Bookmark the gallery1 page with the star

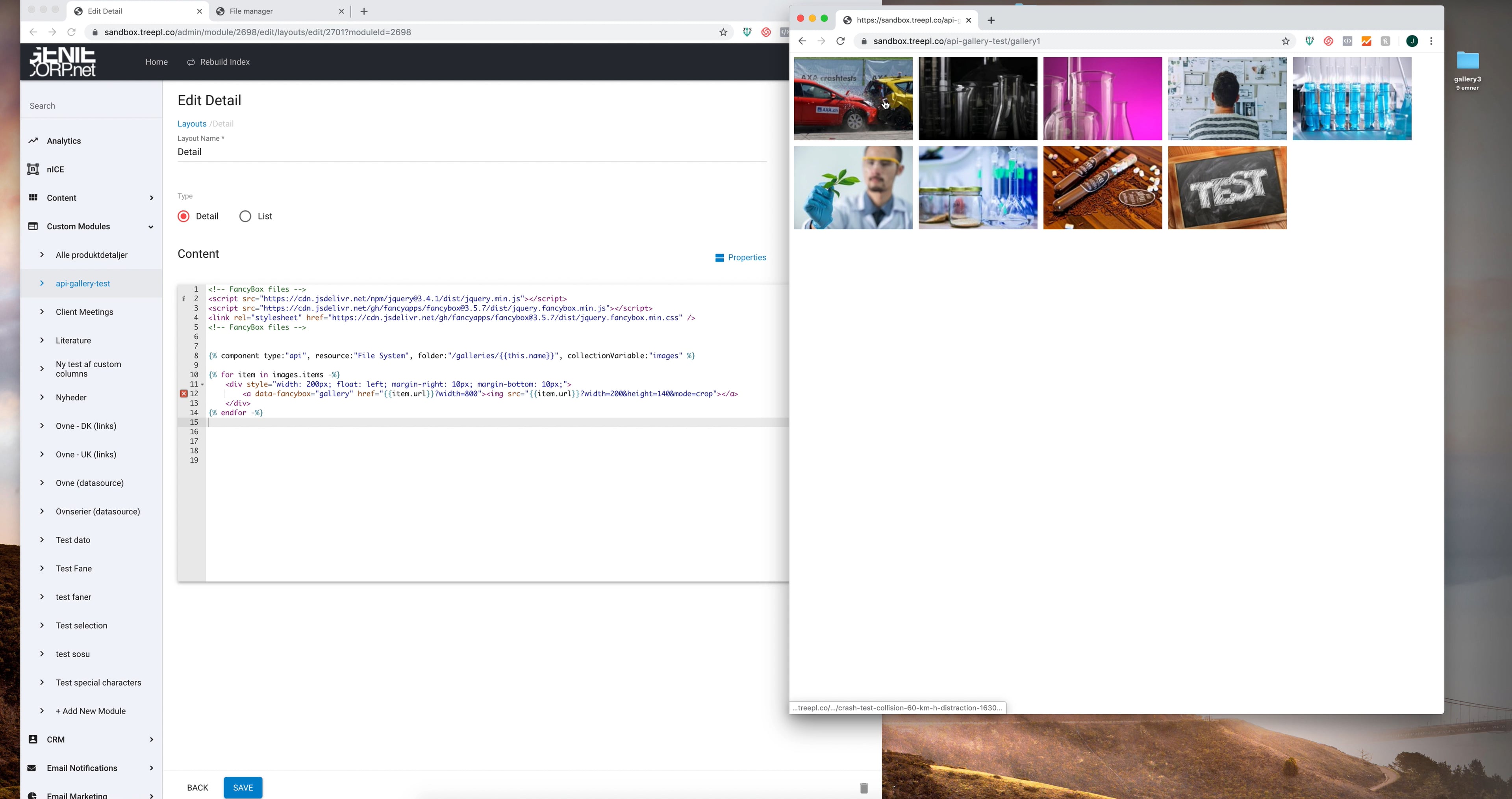pos(1286,41)
